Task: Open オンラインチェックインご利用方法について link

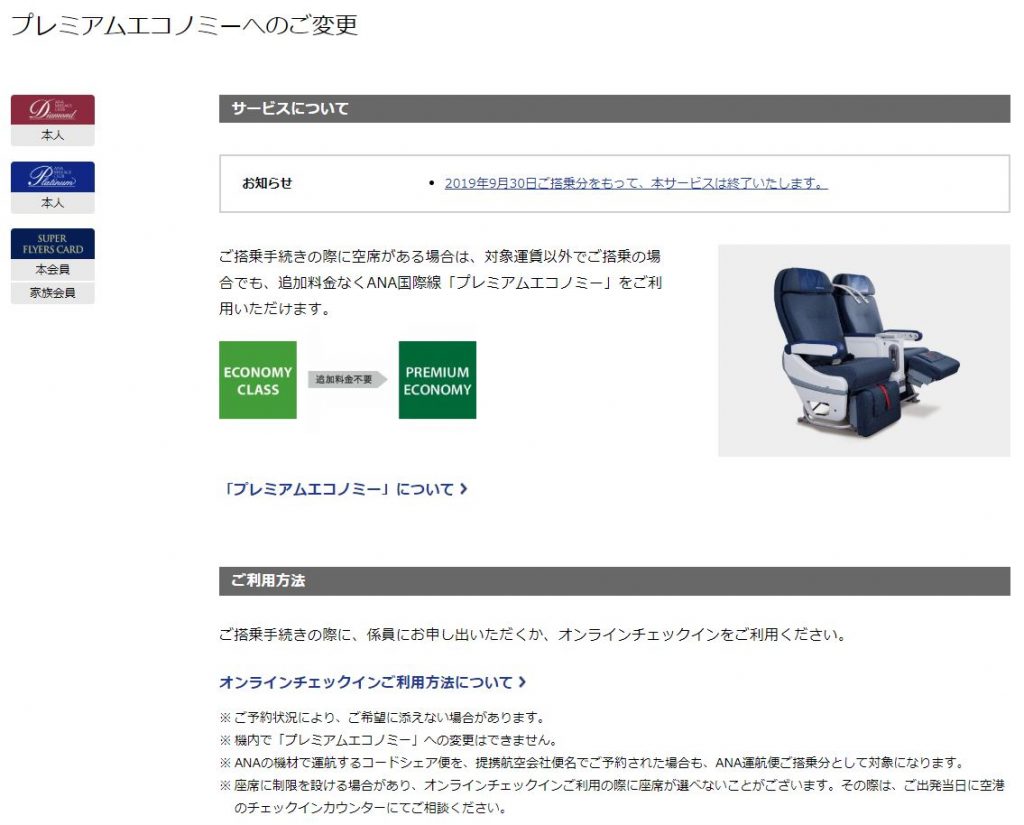Action: pos(372,683)
